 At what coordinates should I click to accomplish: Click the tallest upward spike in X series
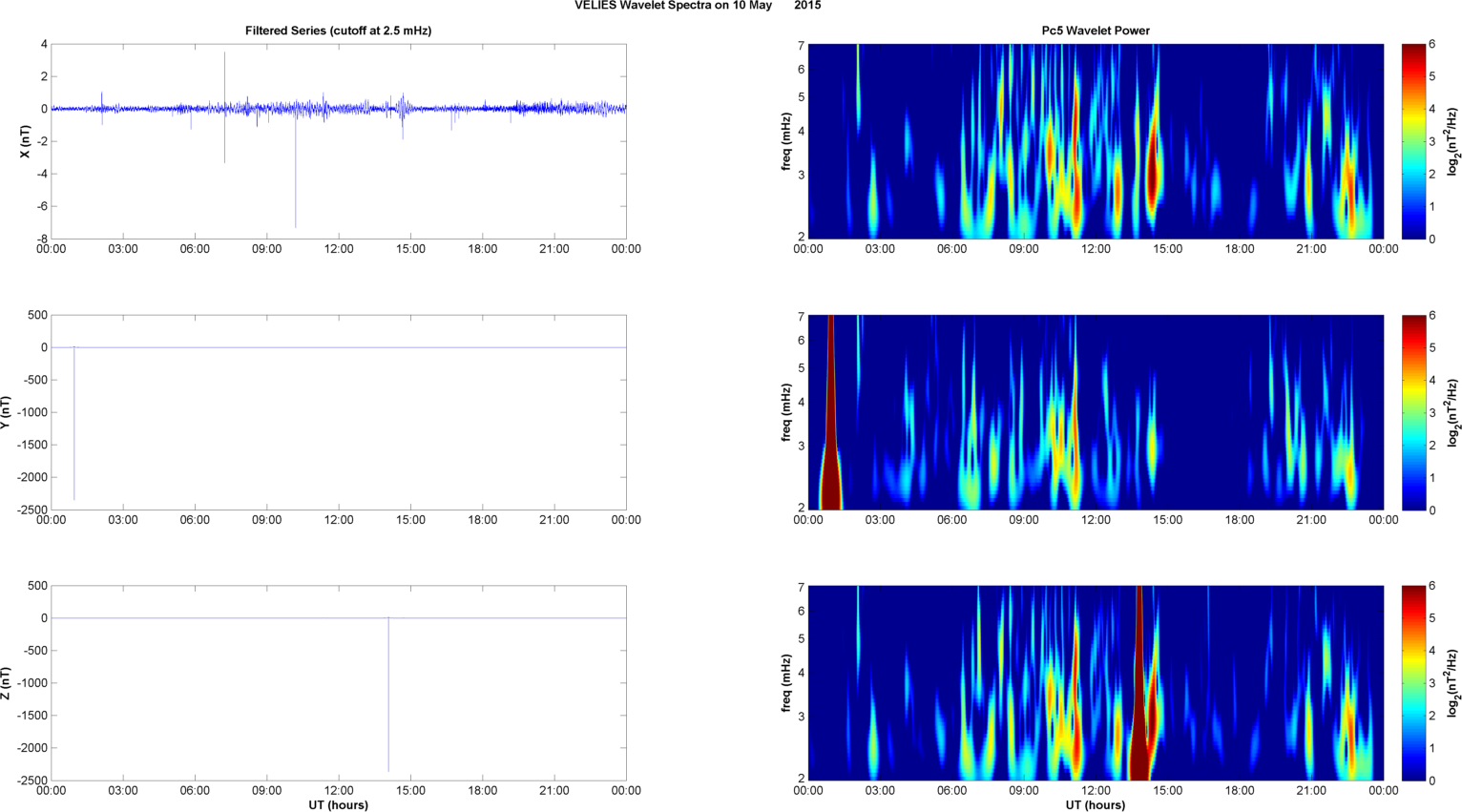(x=225, y=80)
